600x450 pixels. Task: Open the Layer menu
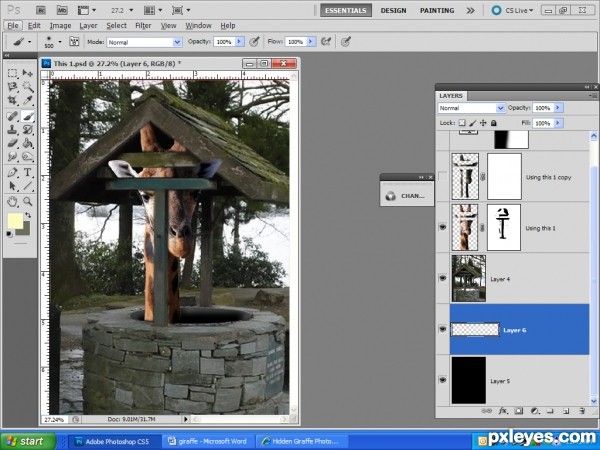[x=88, y=26]
